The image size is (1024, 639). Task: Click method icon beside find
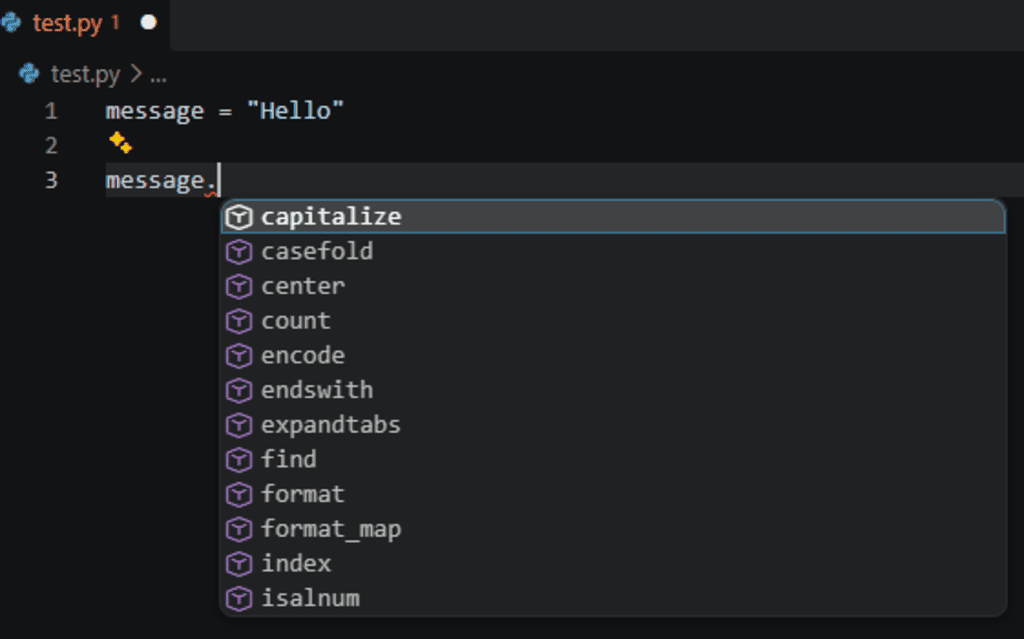coord(239,459)
